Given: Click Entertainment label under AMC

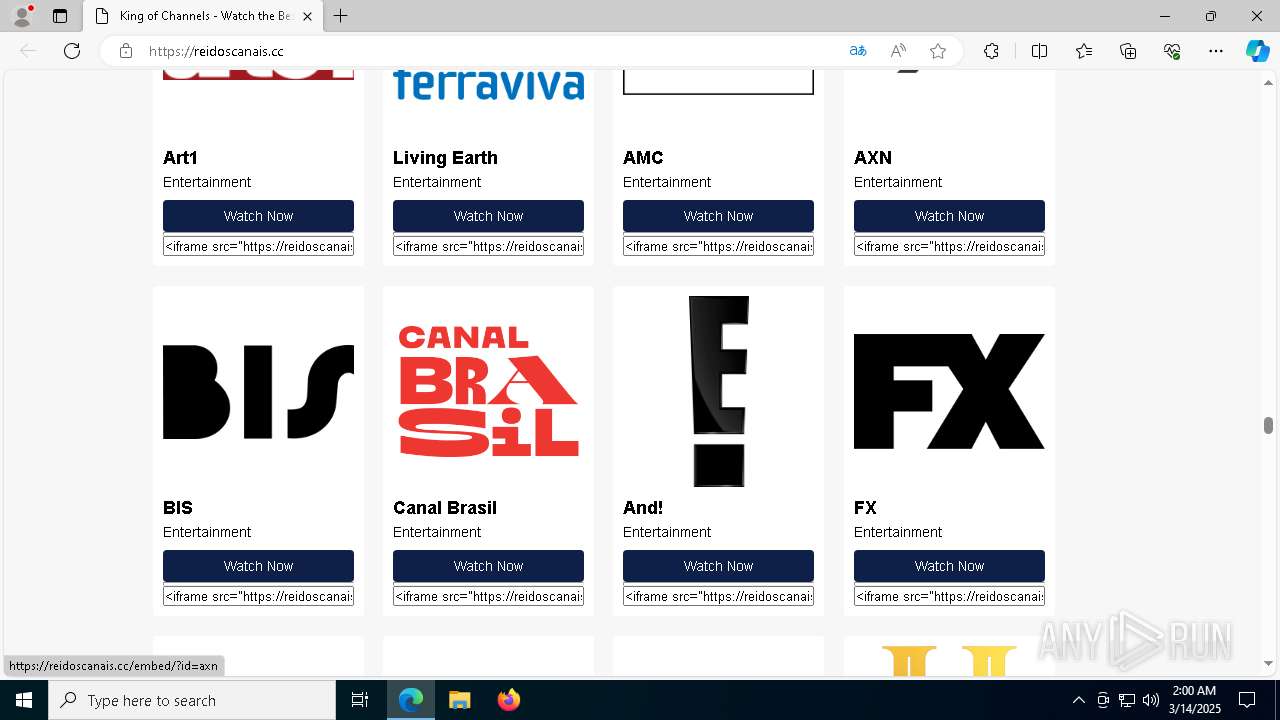Looking at the screenshot, I should tap(667, 182).
